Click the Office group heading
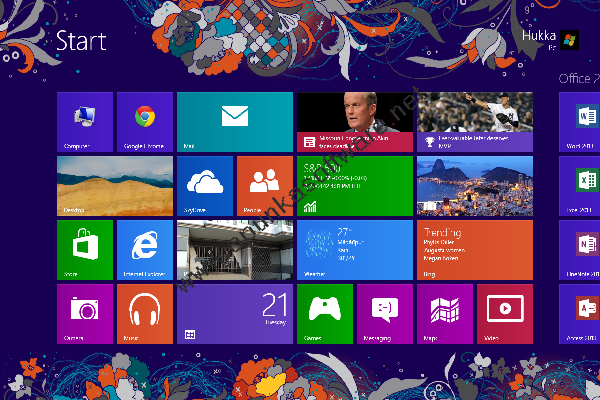The image size is (600, 400). point(579,79)
